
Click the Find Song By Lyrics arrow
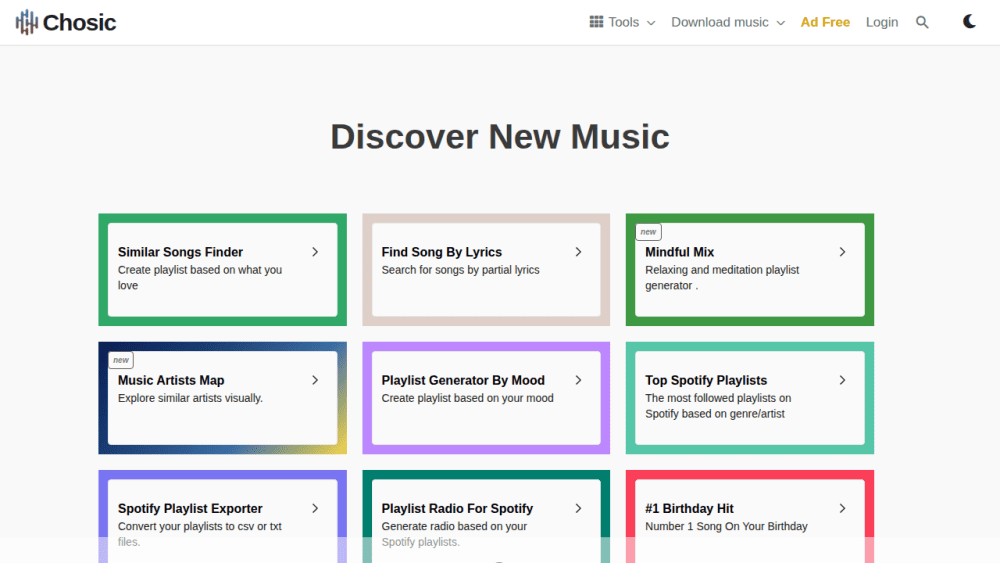[x=578, y=252]
